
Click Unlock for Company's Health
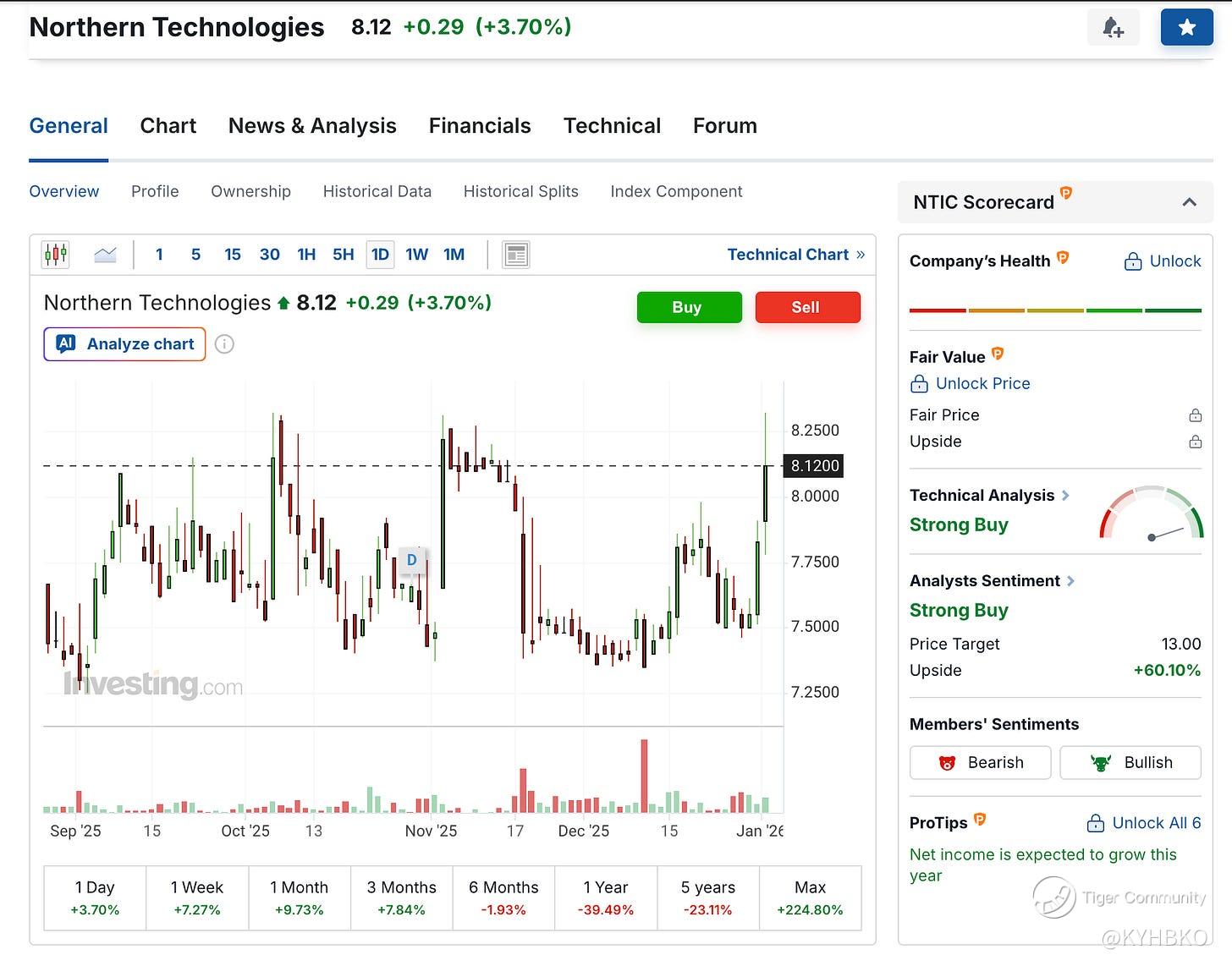(1163, 261)
